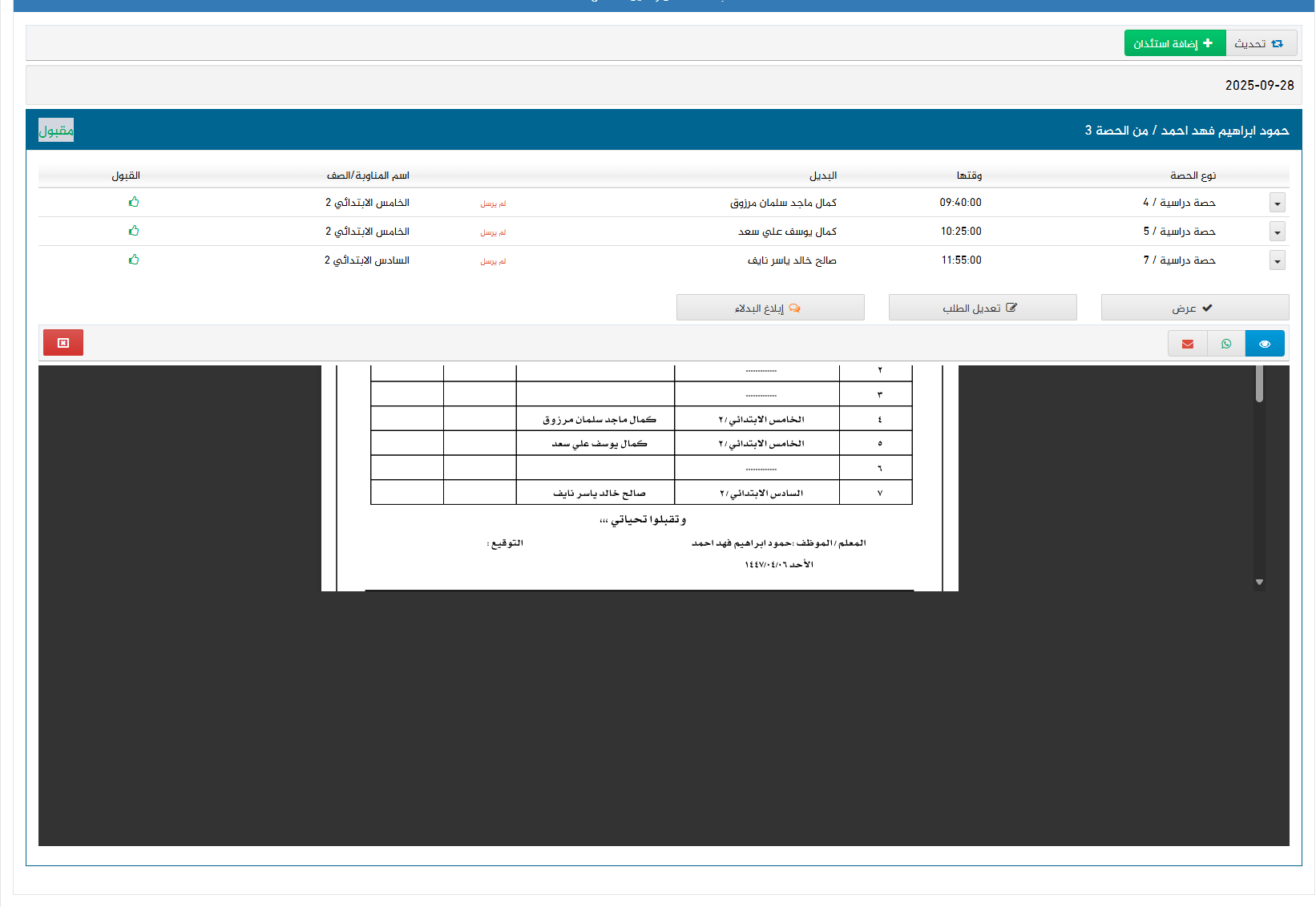This screenshot has width=1316, height=907.
Task: Expand dropdown for حصة دراسية / 4 row
Action: [1277, 204]
